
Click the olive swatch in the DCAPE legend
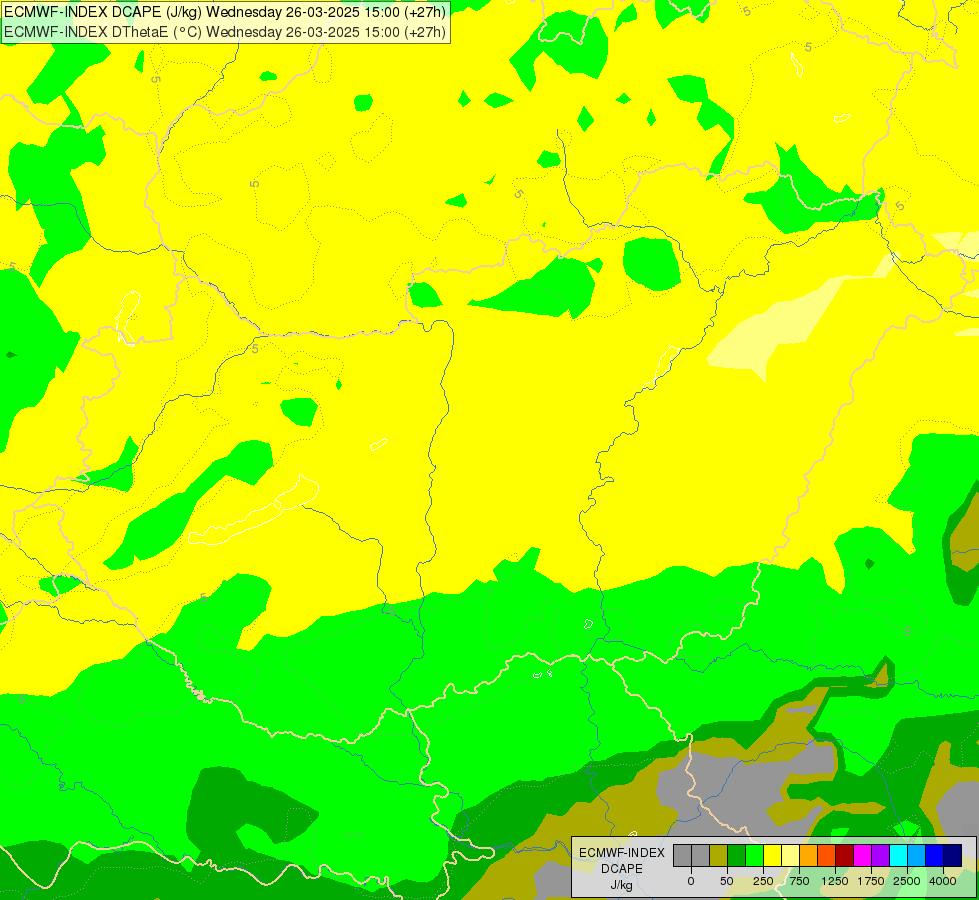point(719,855)
